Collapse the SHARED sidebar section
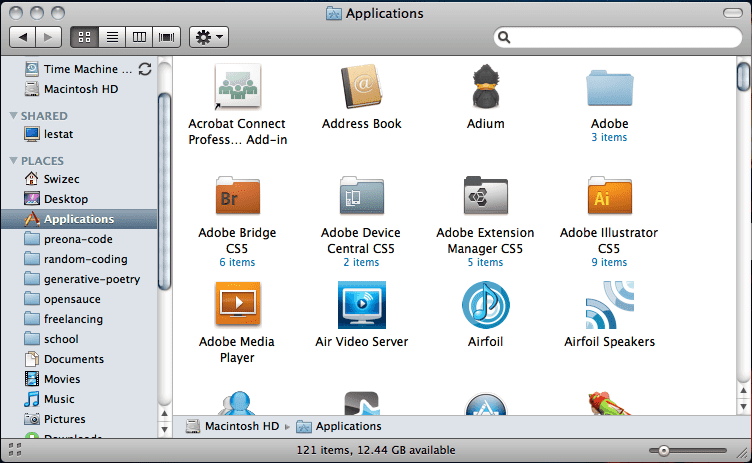Screen dimensions: 752x463 pyautogui.click(x=13, y=116)
